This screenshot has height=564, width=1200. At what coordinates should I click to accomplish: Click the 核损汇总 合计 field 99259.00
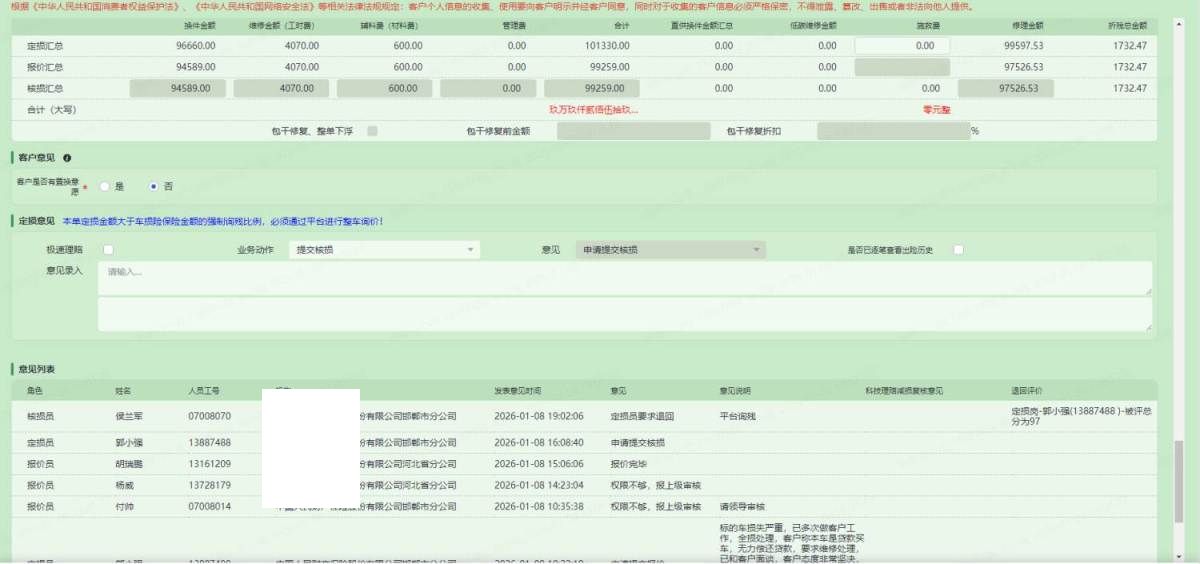tap(593, 88)
